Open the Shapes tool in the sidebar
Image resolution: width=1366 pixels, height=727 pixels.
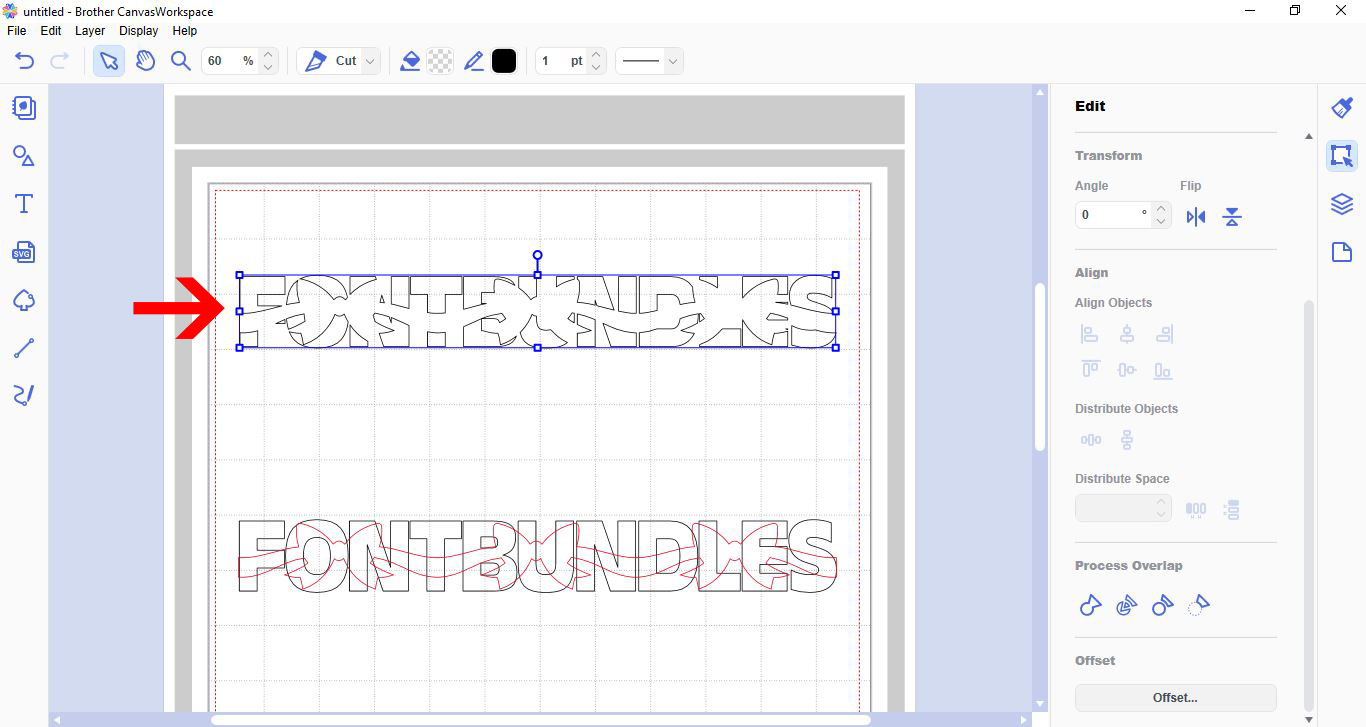[24, 156]
